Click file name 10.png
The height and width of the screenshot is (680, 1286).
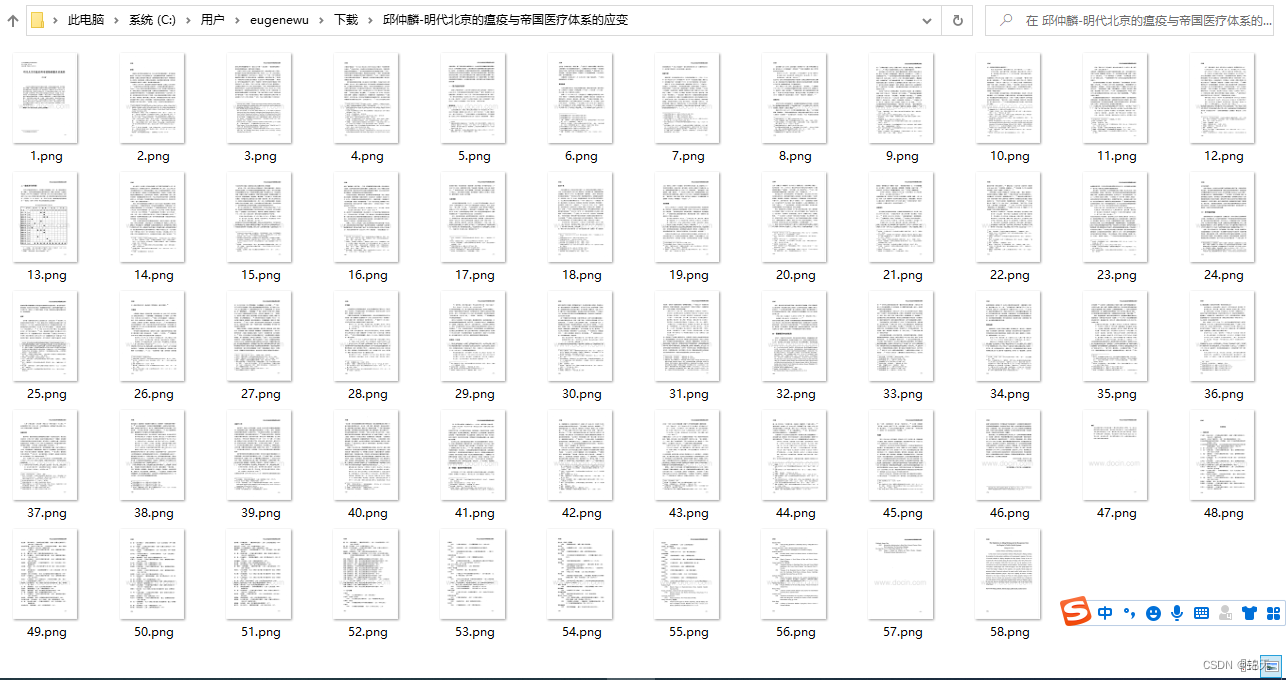pos(1010,156)
